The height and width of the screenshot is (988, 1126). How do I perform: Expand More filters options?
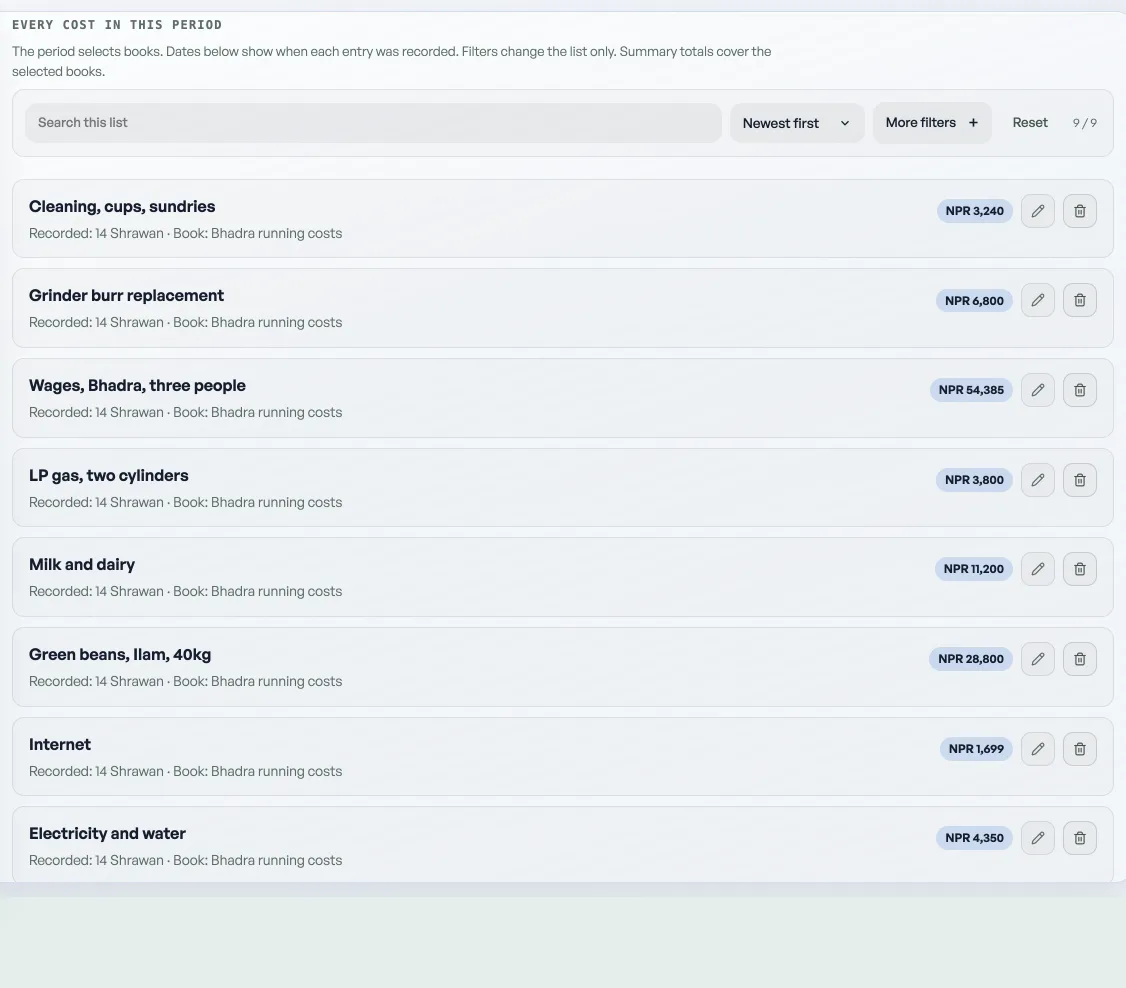click(x=932, y=123)
